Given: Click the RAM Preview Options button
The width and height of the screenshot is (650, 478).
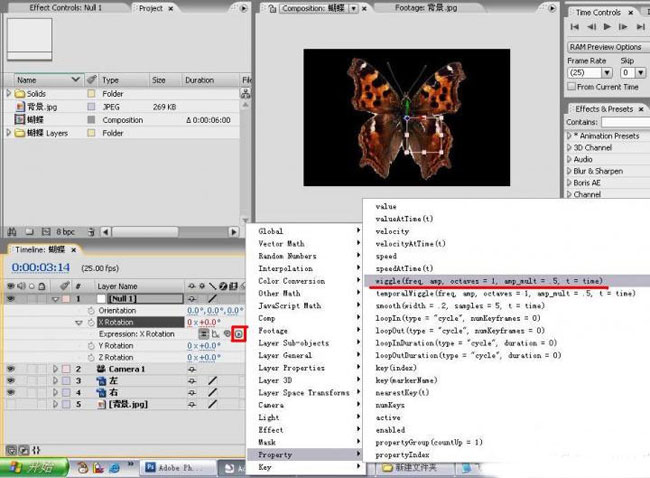Looking at the screenshot, I should [x=606, y=46].
